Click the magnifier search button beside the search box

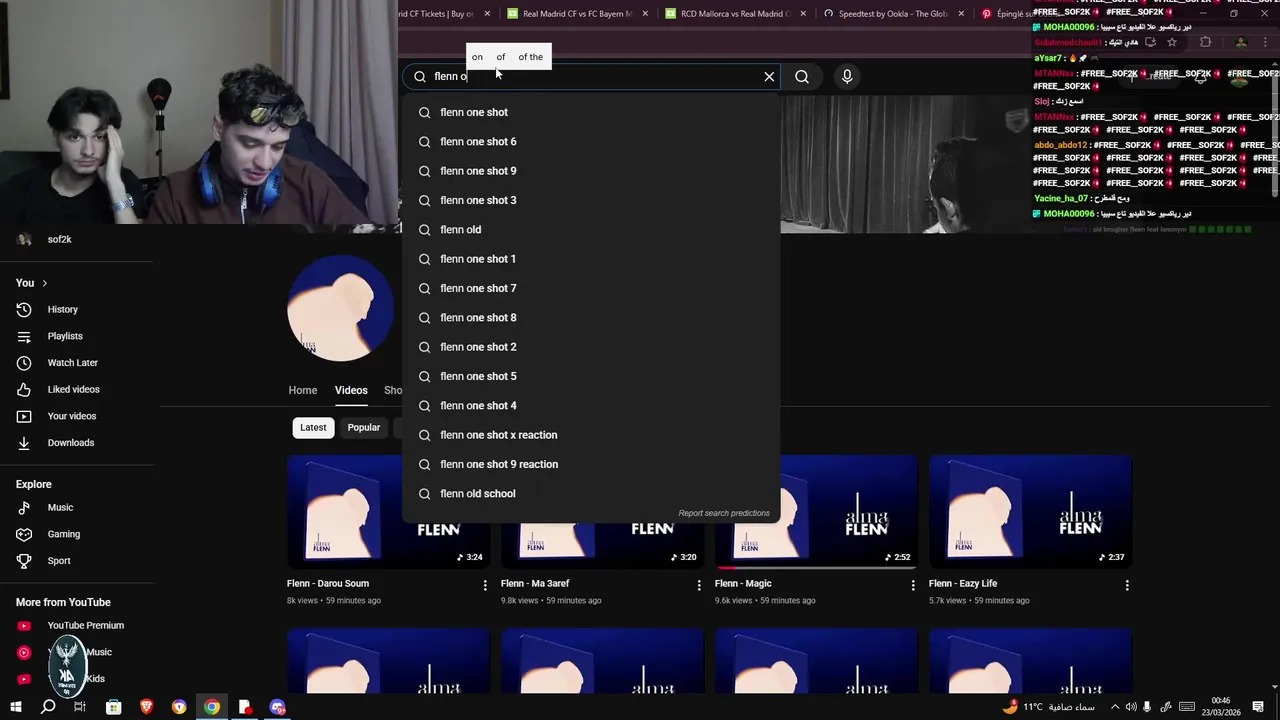tap(802, 76)
